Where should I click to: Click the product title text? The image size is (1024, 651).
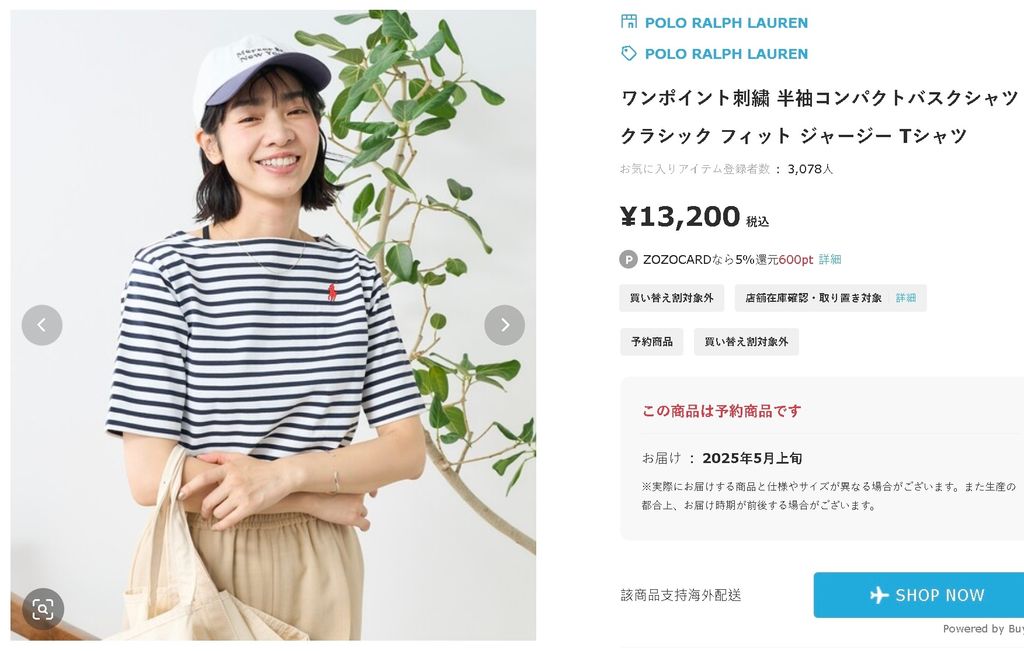819,117
